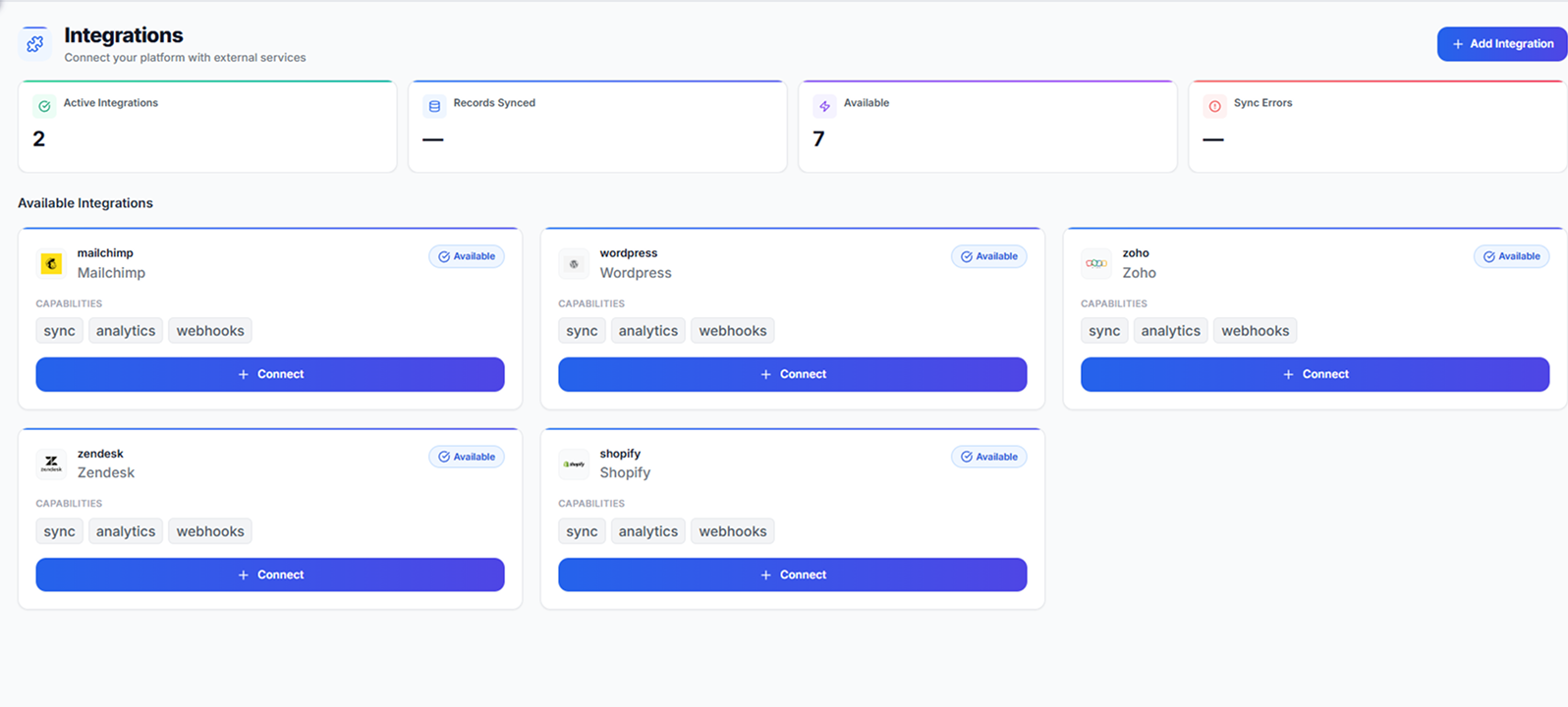Click the Active Integrations checkmark icon
This screenshot has height=707, width=1568.
(44, 106)
